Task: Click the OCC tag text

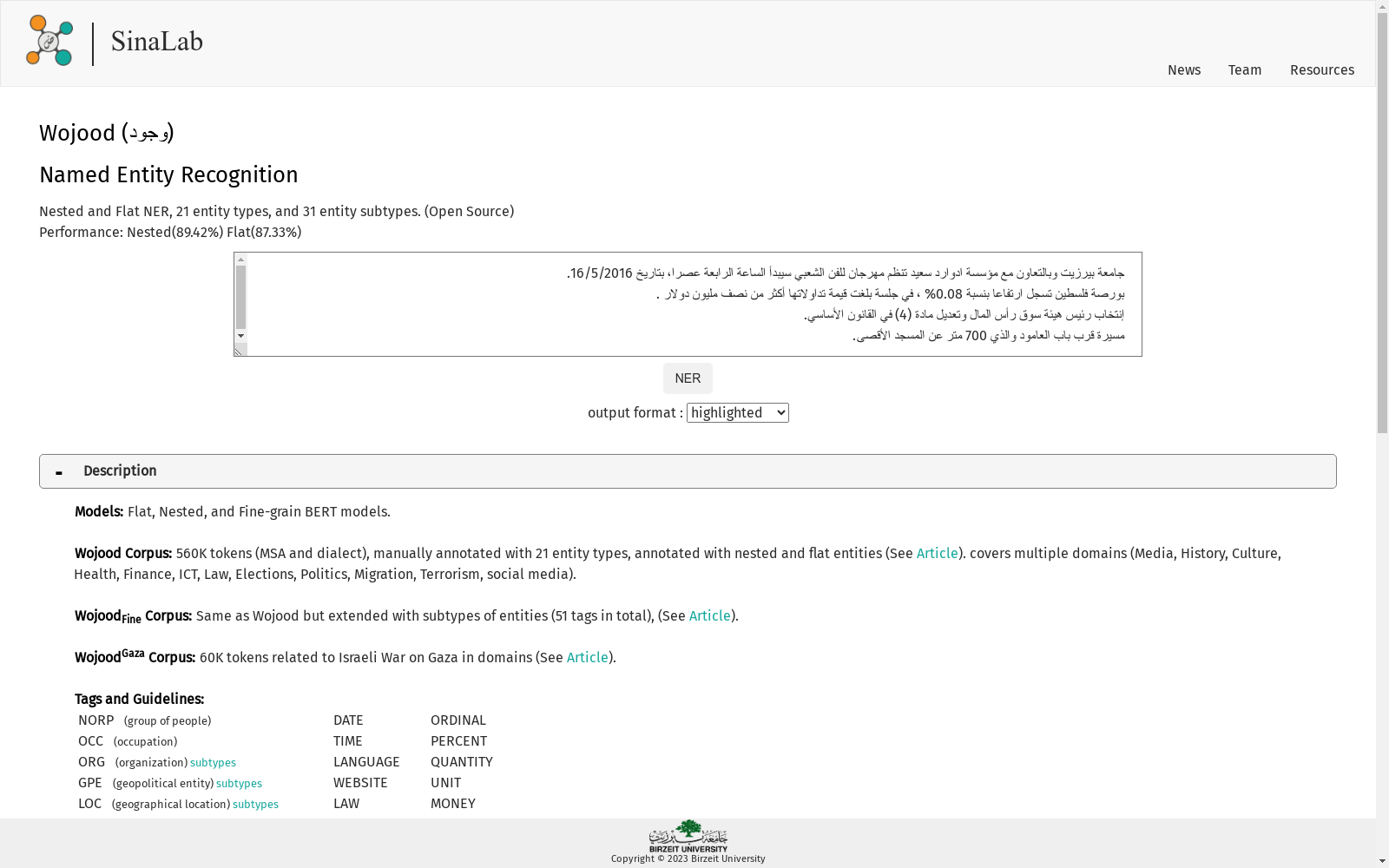Action: pos(91,741)
